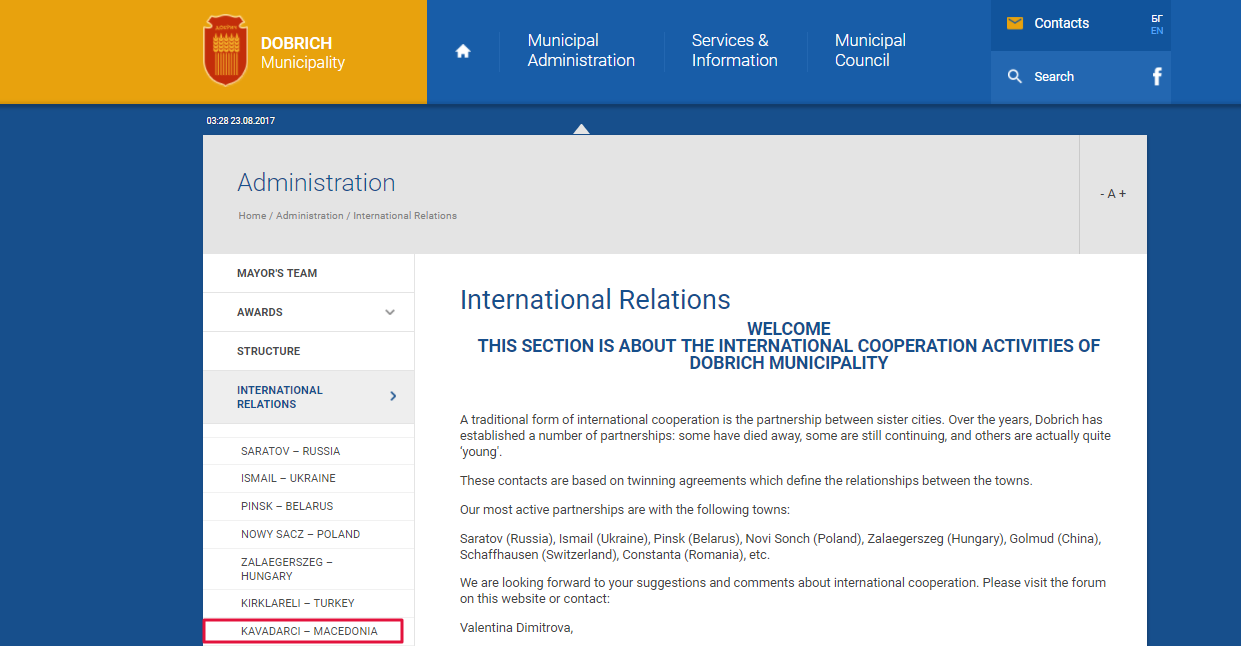The image size is (1241, 646).
Task: Click the name Valentina Dimitrova
Action: coord(516,628)
